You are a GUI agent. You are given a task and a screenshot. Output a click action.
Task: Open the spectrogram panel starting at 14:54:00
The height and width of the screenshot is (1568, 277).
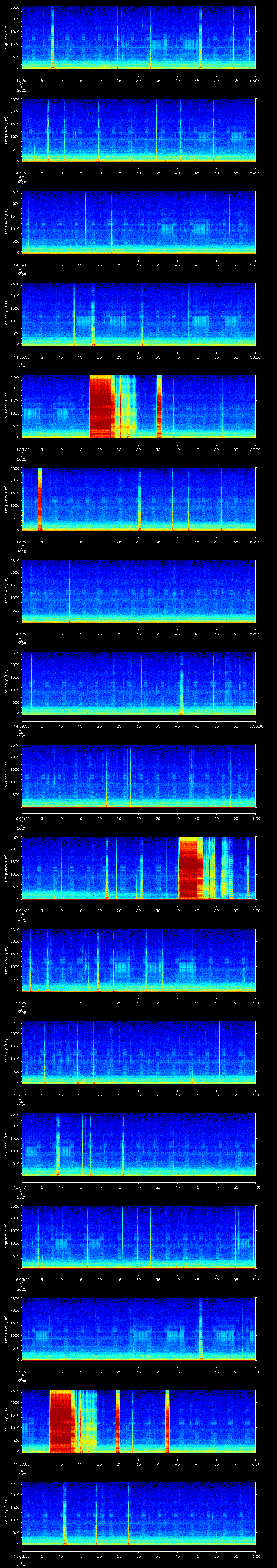pos(139,222)
